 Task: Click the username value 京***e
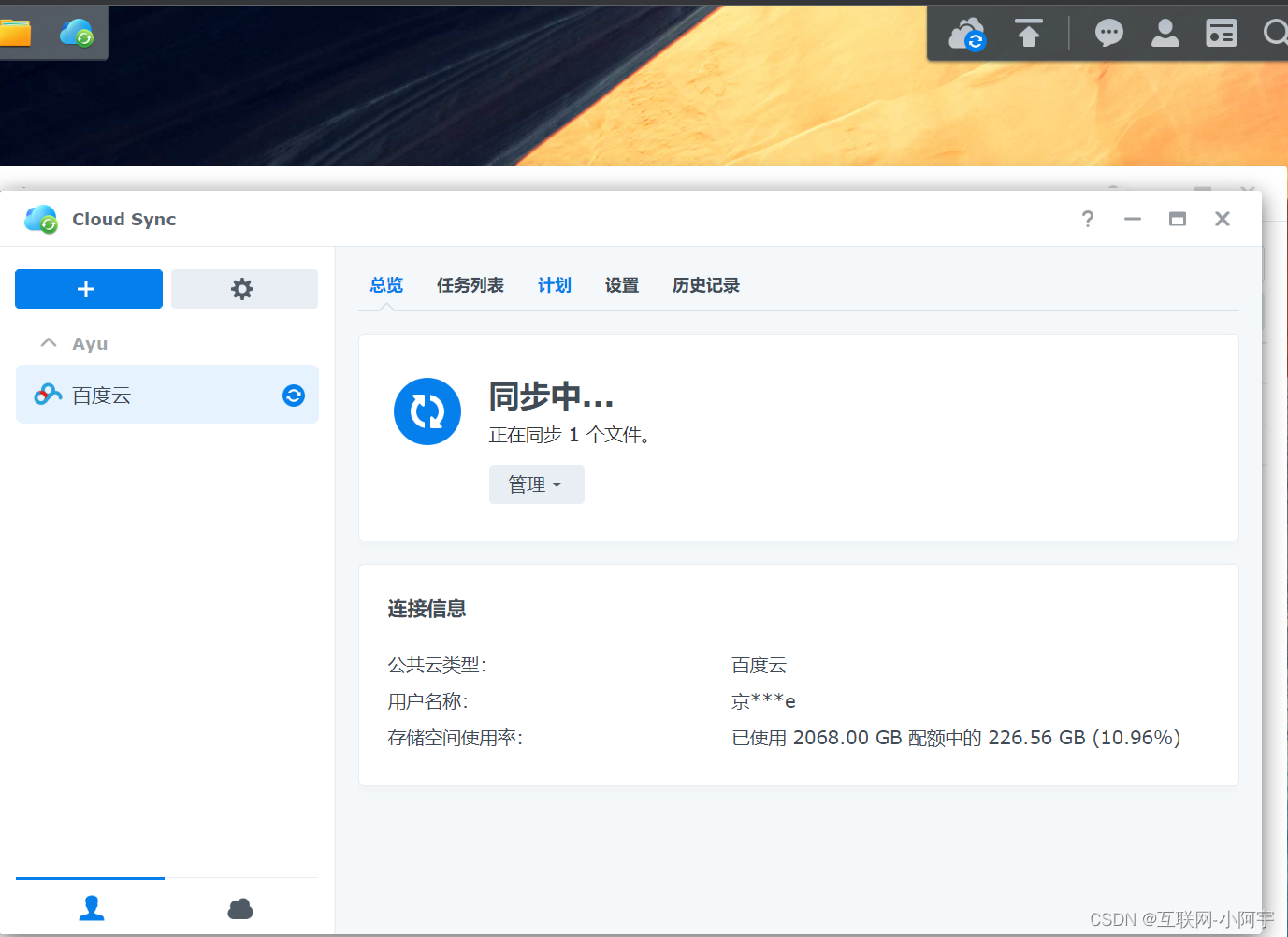pyautogui.click(x=763, y=701)
